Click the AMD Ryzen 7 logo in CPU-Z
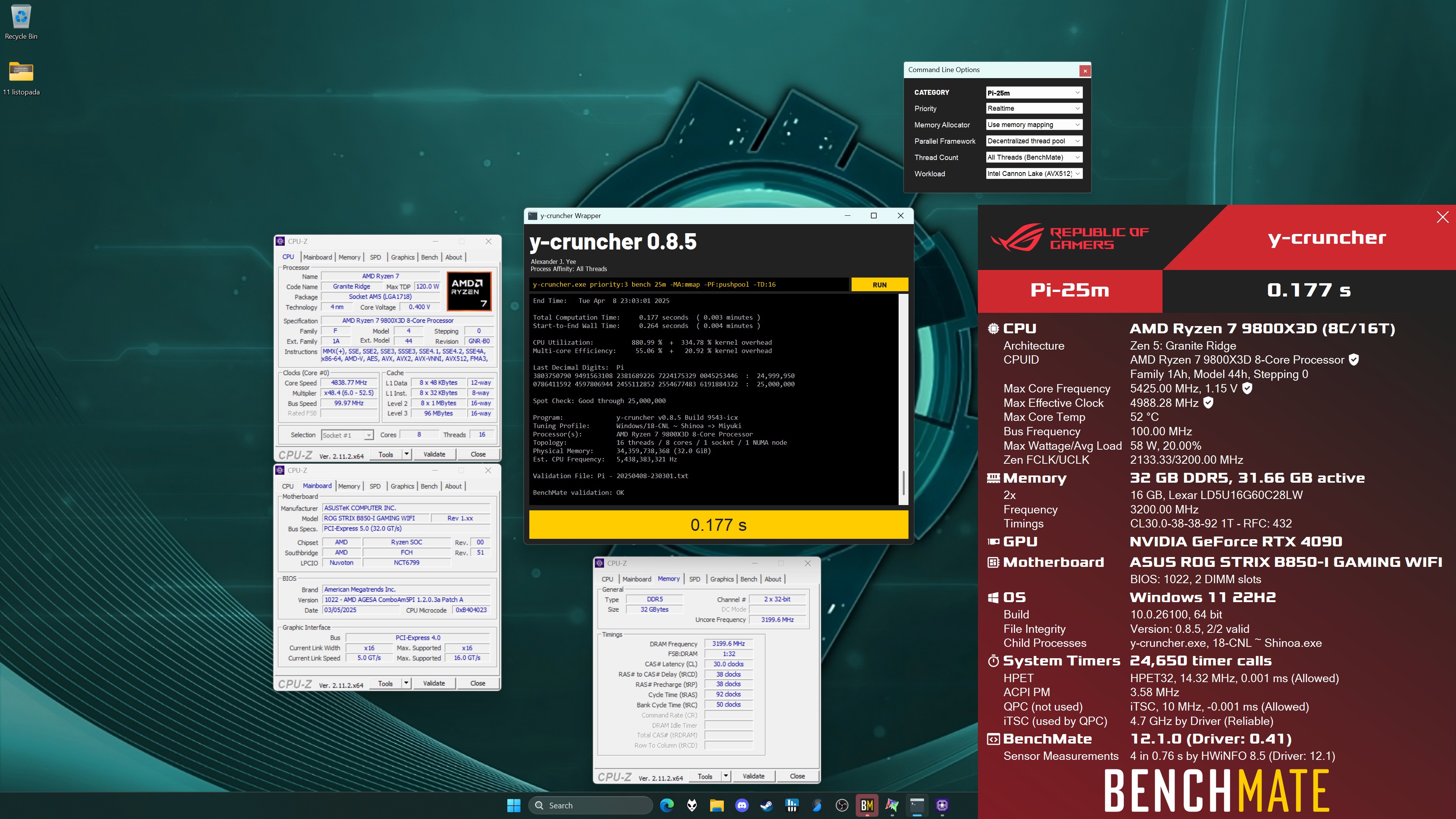 pos(469,291)
